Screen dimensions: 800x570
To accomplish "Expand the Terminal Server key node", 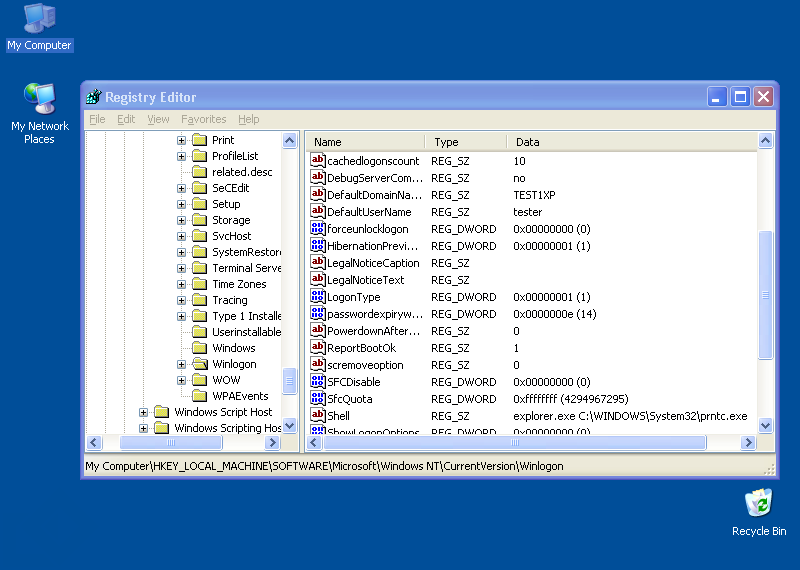I will pyautogui.click(x=182, y=268).
